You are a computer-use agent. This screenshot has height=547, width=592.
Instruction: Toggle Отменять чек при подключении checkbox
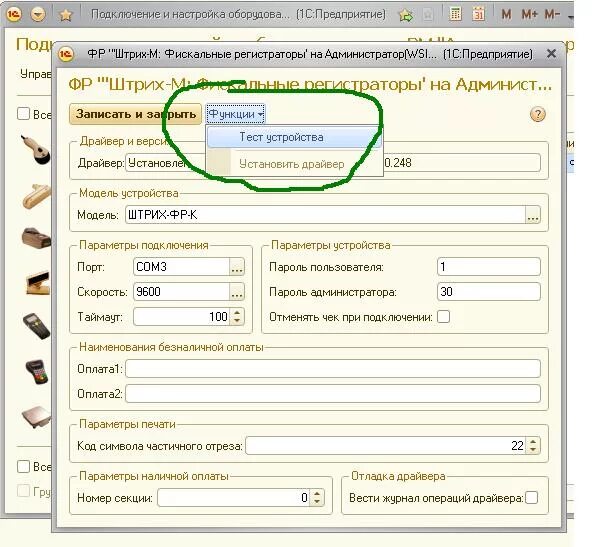pos(444,317)
